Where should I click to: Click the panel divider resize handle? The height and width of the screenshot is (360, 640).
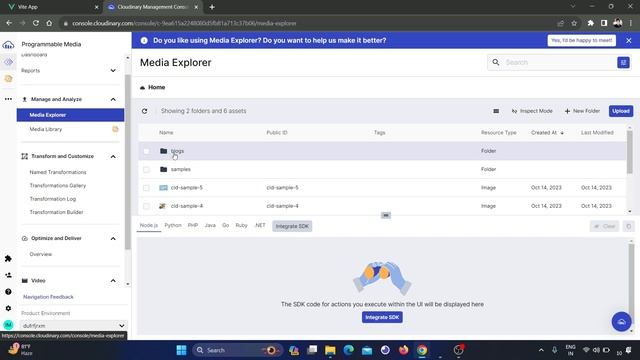(386, 215)
